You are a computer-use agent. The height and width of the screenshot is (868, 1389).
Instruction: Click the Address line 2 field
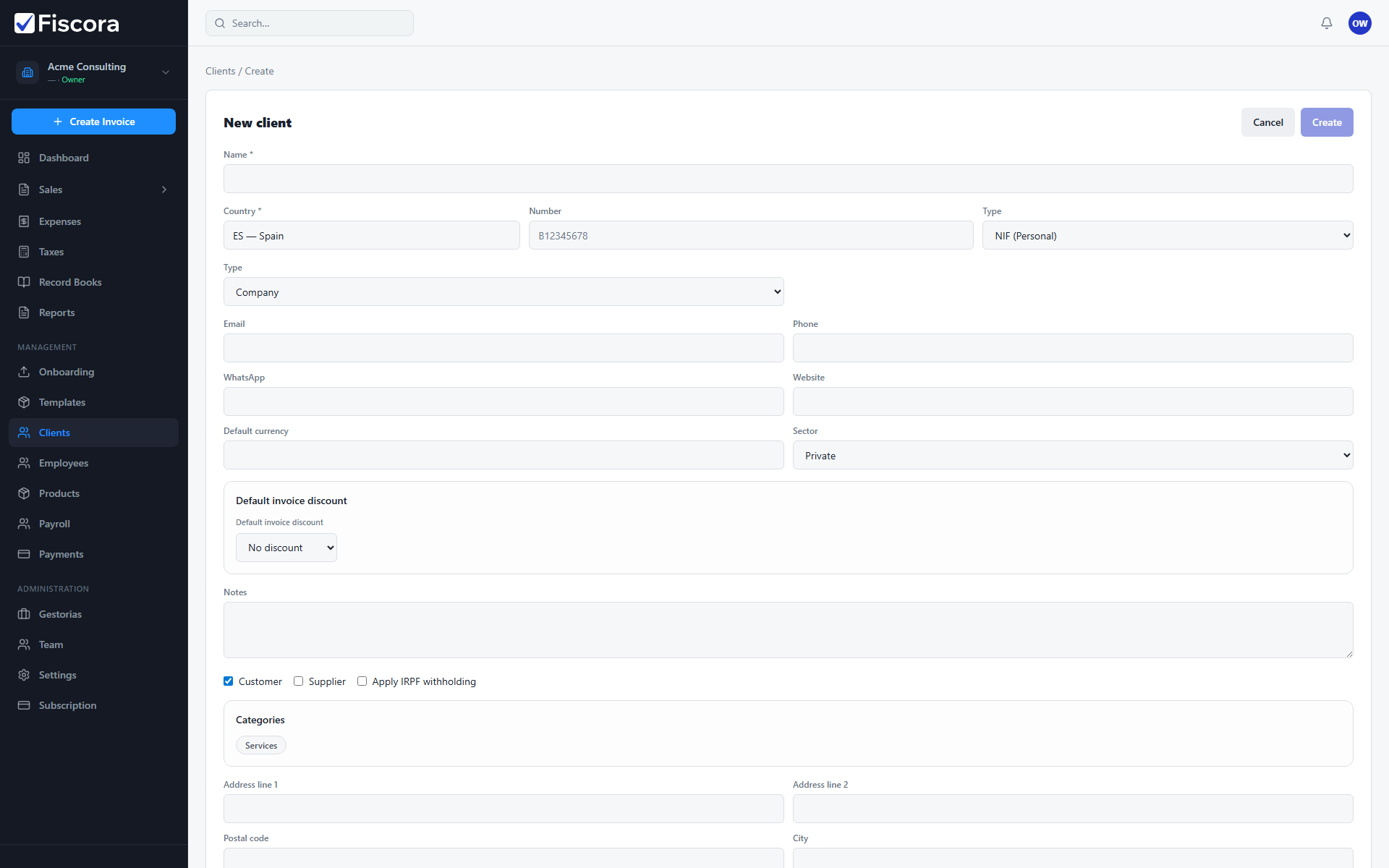pyautogui.click(x=1073, y=809)
